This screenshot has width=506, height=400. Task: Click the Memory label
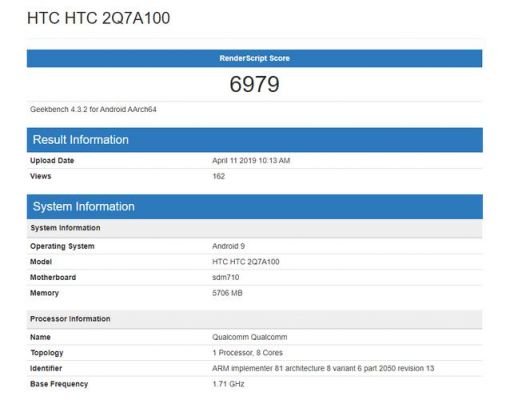(44, 293)
